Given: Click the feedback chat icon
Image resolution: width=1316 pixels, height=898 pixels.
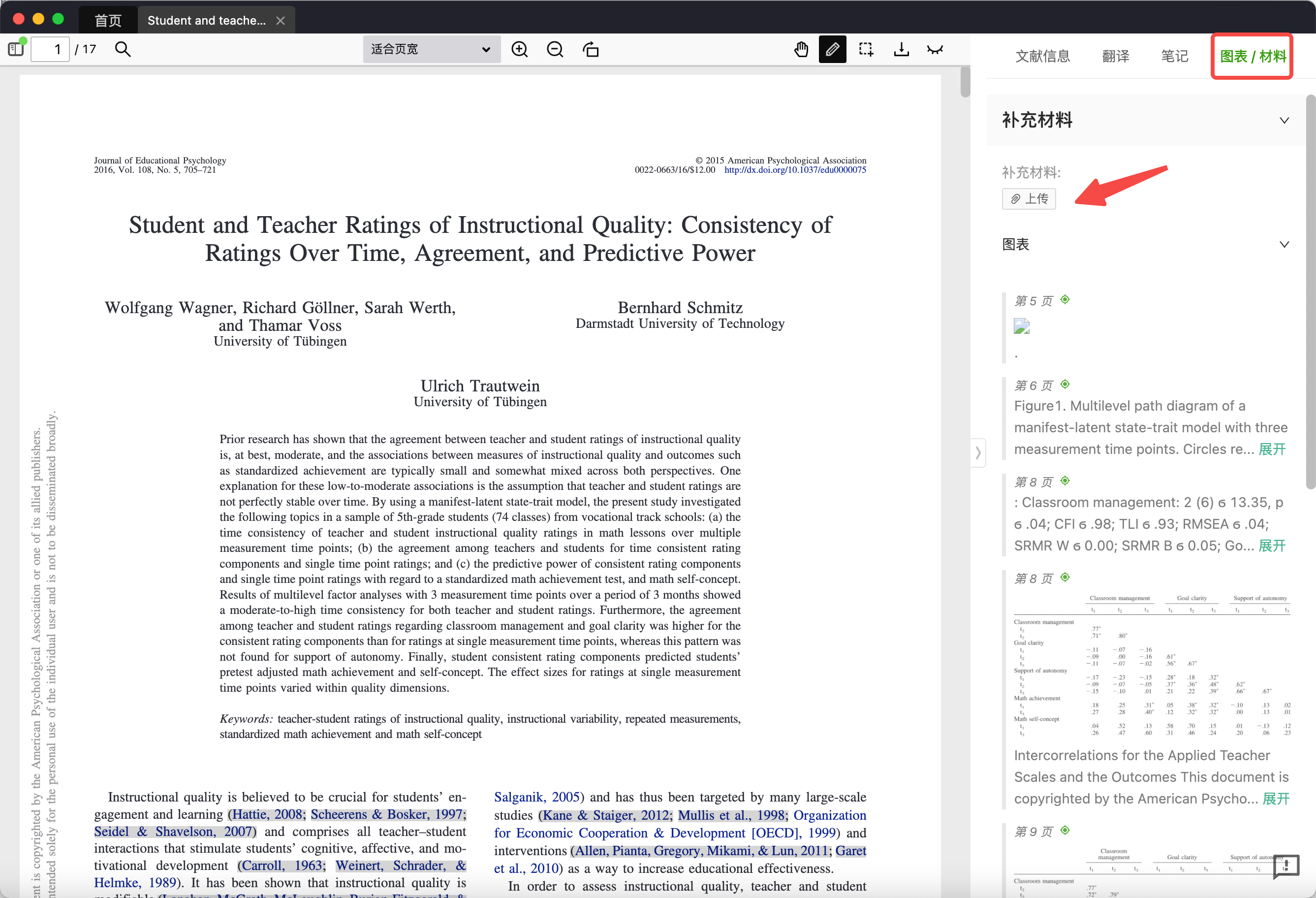Looking at the screenshot, I should pos(1285,866).
